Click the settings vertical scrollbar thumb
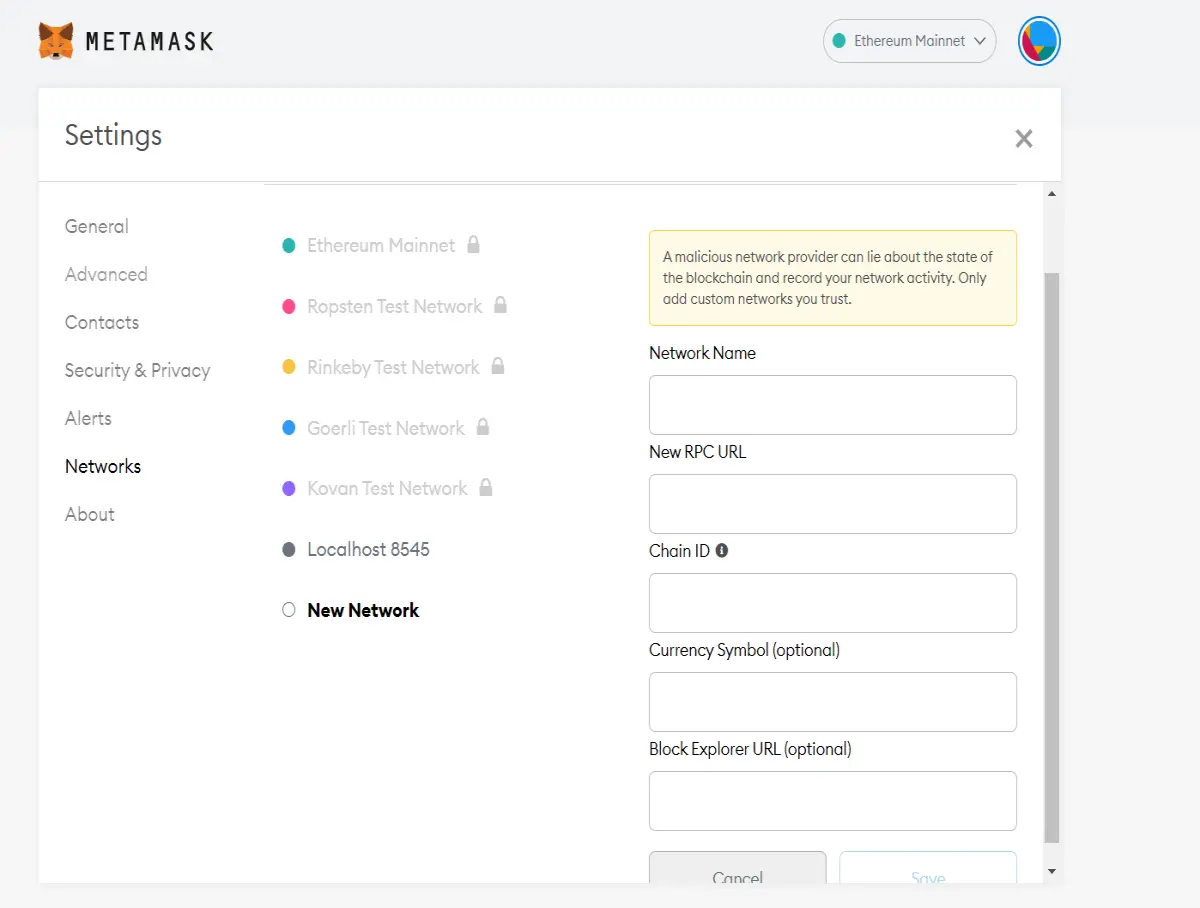This screenshot has height=908, width=1200. [x=1051, y=557]
